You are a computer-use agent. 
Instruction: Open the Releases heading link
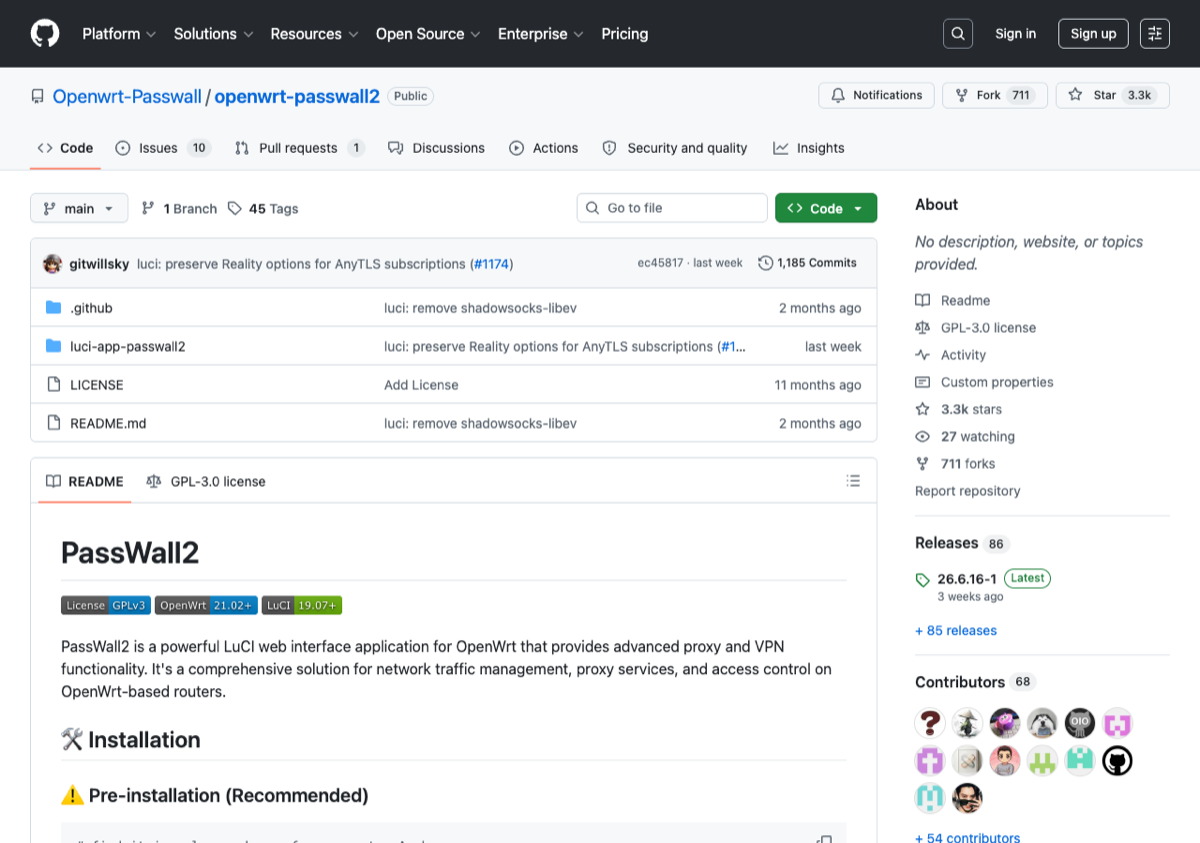pyautogui.click(x=960, y=543)
